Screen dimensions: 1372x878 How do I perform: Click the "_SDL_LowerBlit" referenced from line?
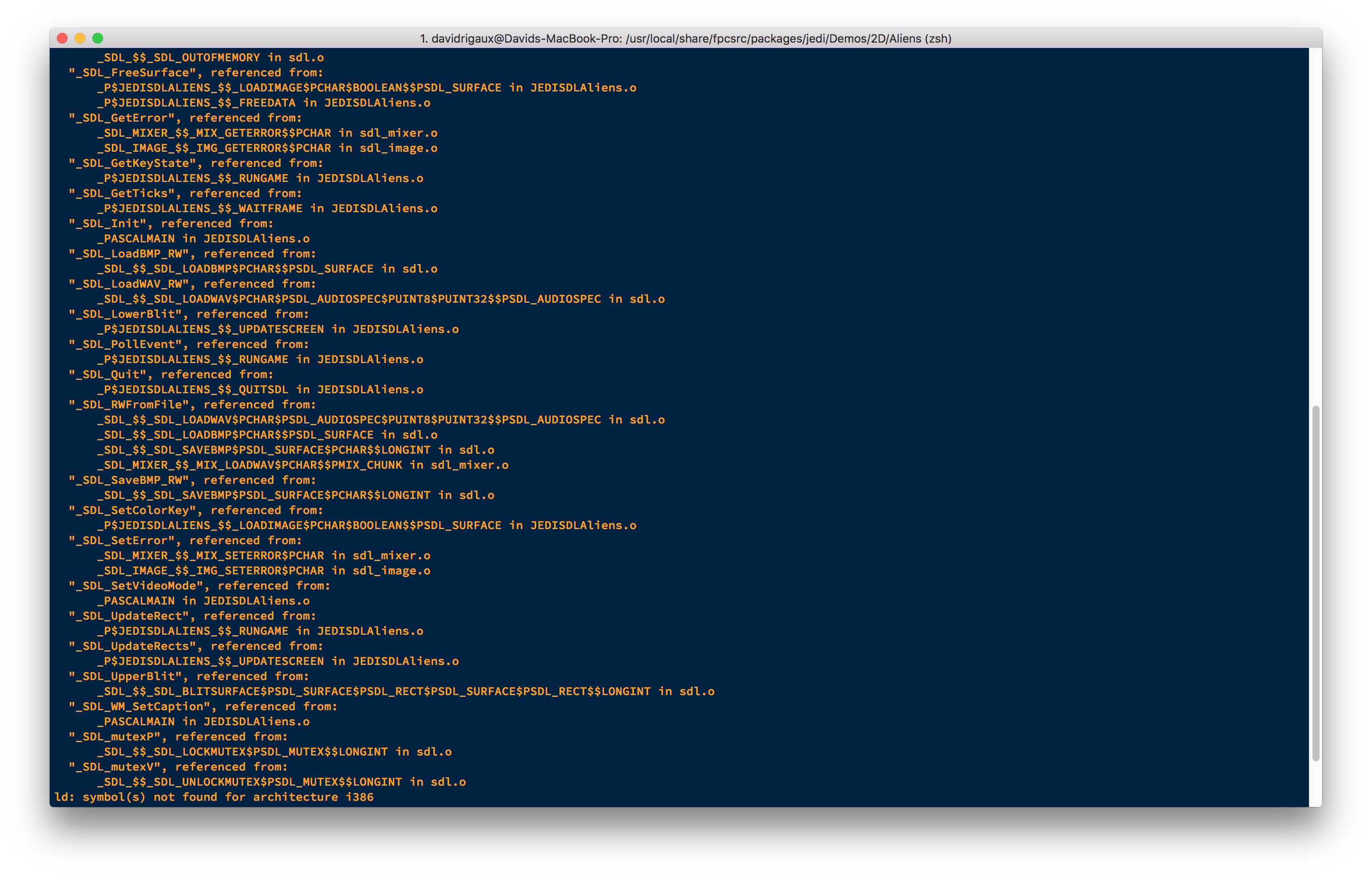click(189, 314)
